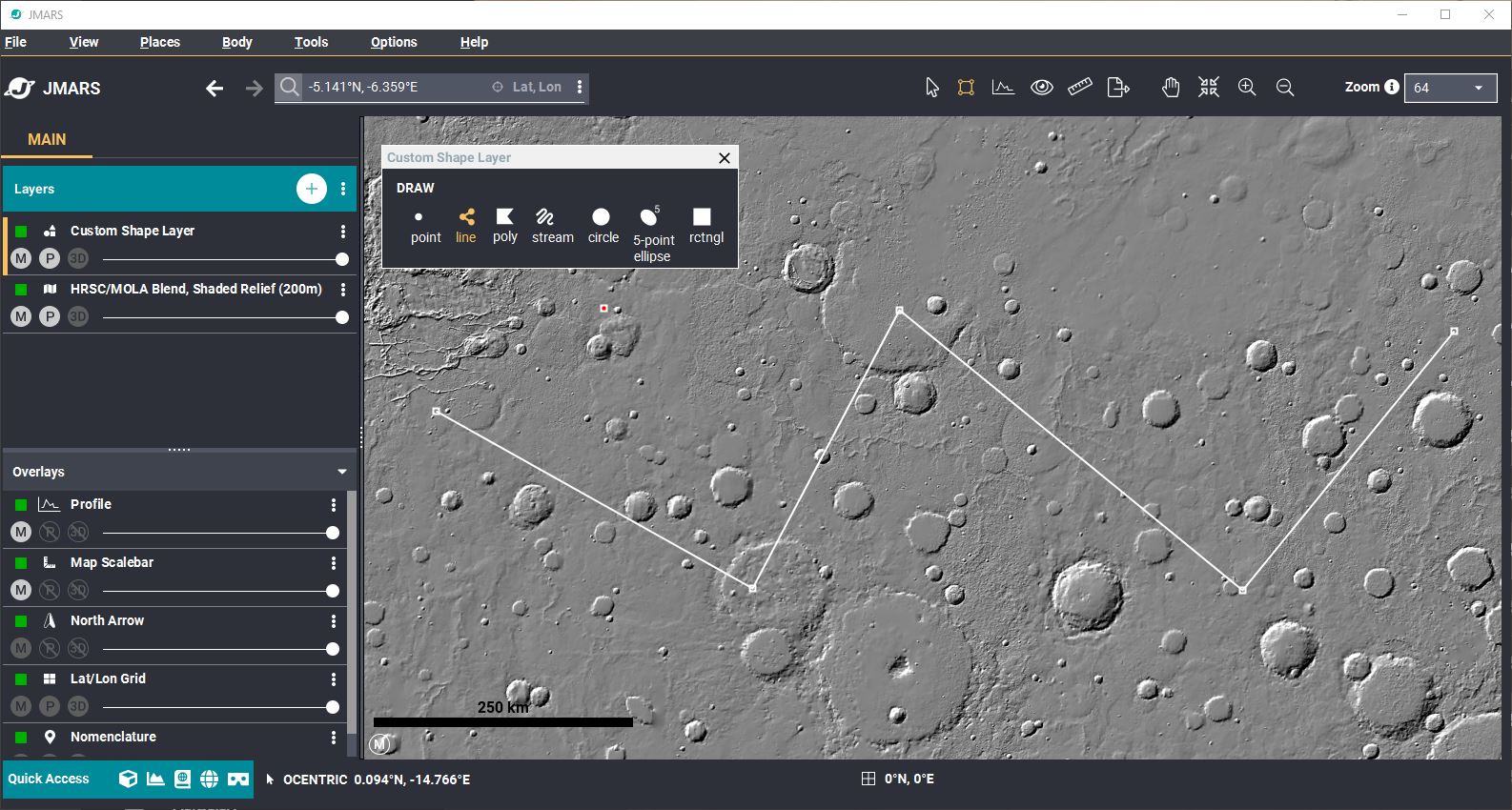Screen dimensions: 1512x810
Task: Go forward with right arrow
Action: [x=254, y=88]
